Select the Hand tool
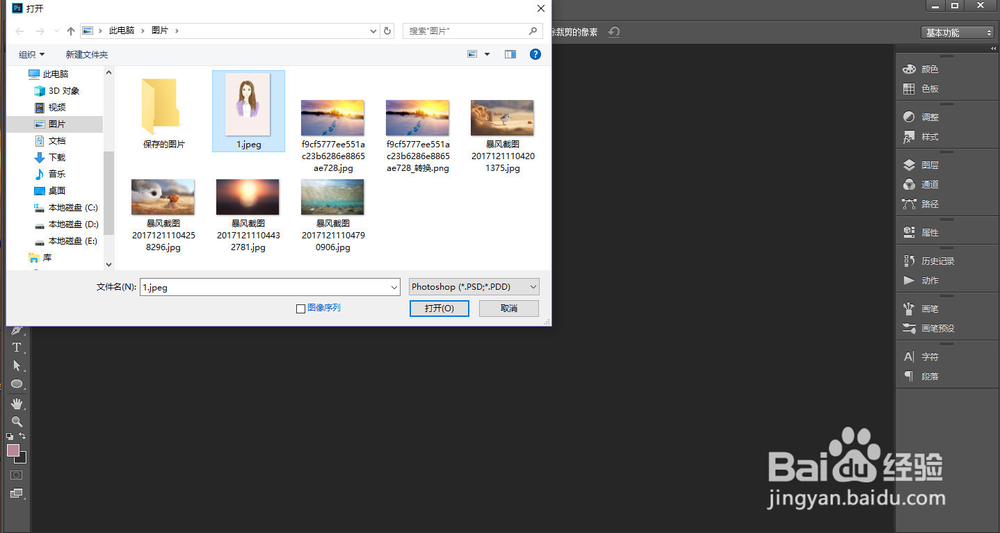 [17, 403]
